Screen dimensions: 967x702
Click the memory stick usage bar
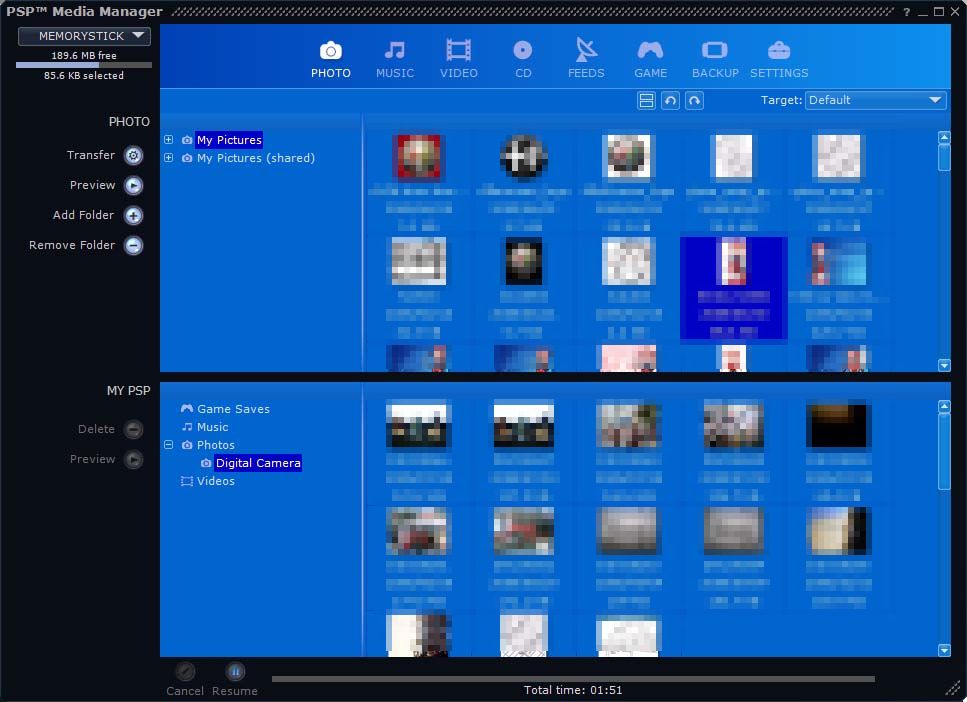pos(84,65)
